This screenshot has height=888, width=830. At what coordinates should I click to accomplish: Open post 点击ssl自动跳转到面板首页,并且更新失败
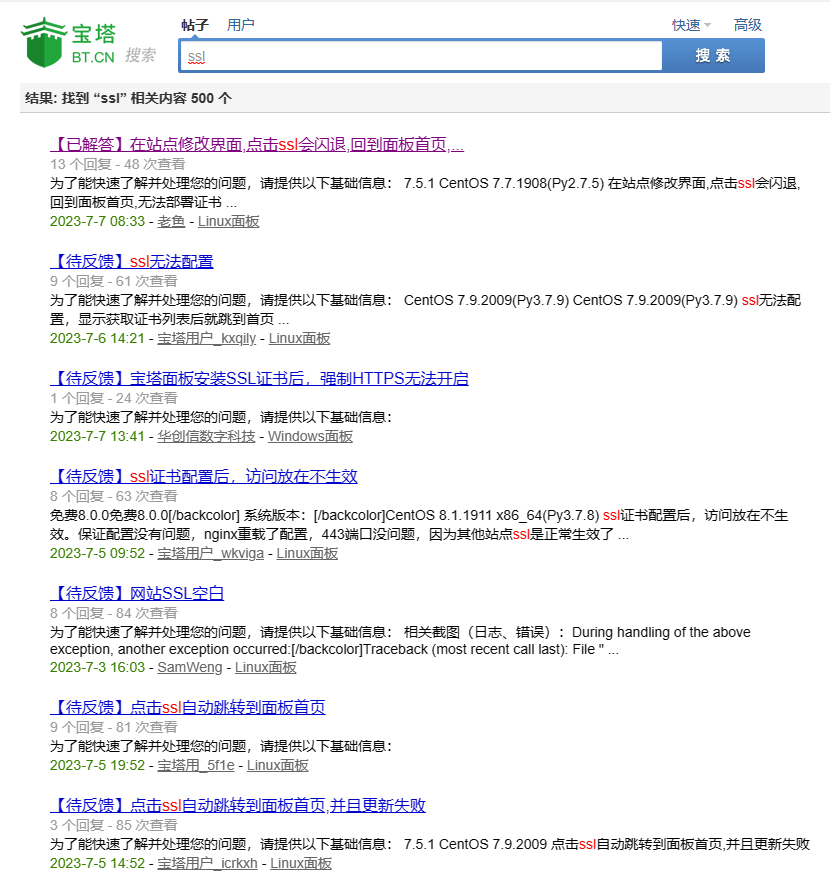(238, 805)
